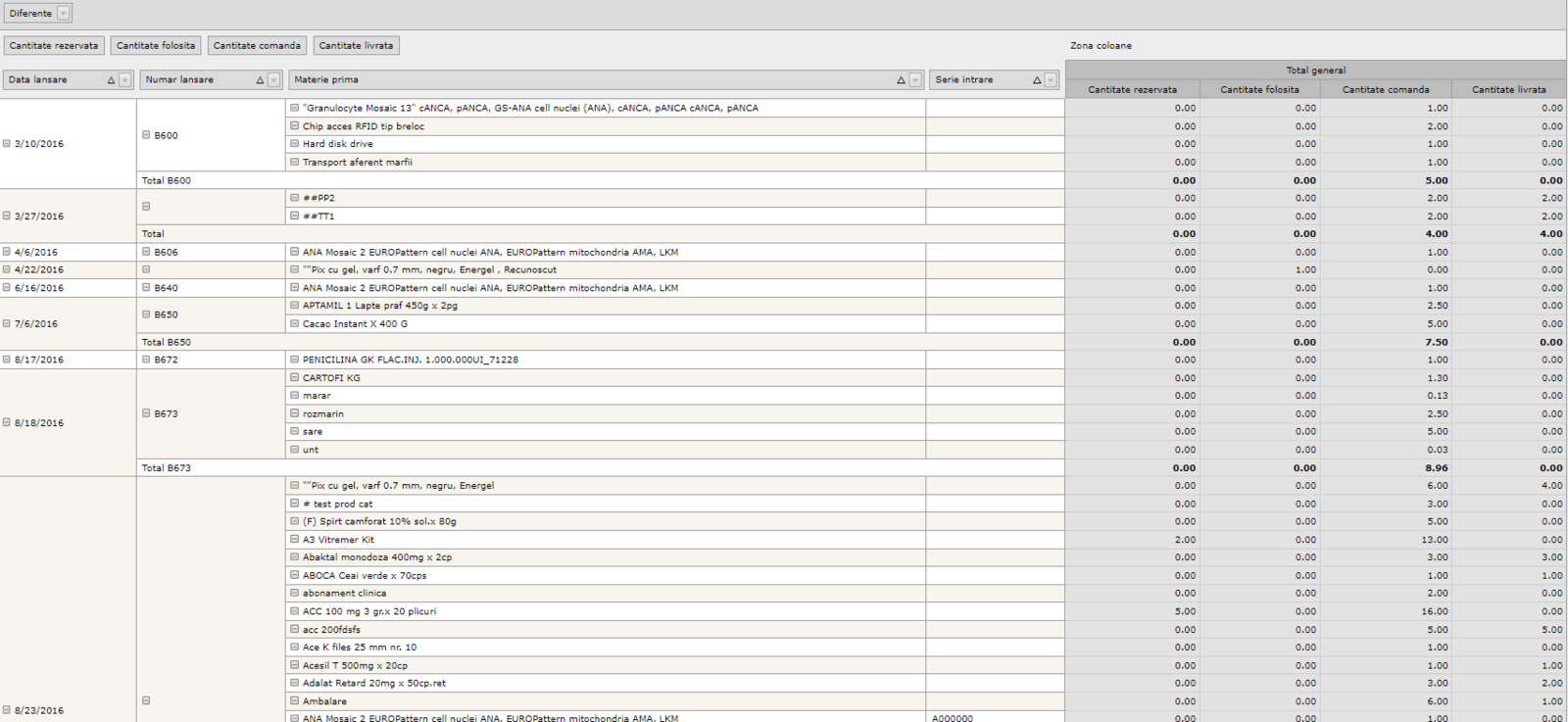
Task: Collapse the 3/10/2016 date group
Action: pyautogui.click(x=7, y=144)
